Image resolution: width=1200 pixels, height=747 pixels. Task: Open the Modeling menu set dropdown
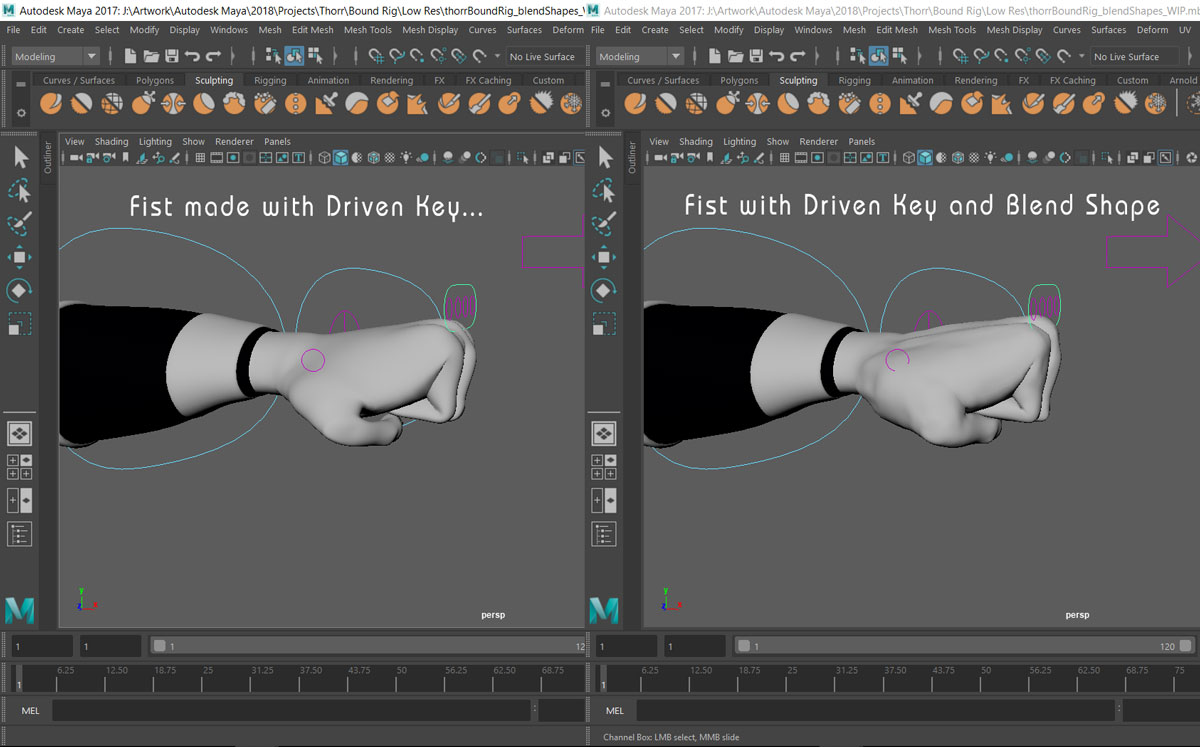(55, 56)
